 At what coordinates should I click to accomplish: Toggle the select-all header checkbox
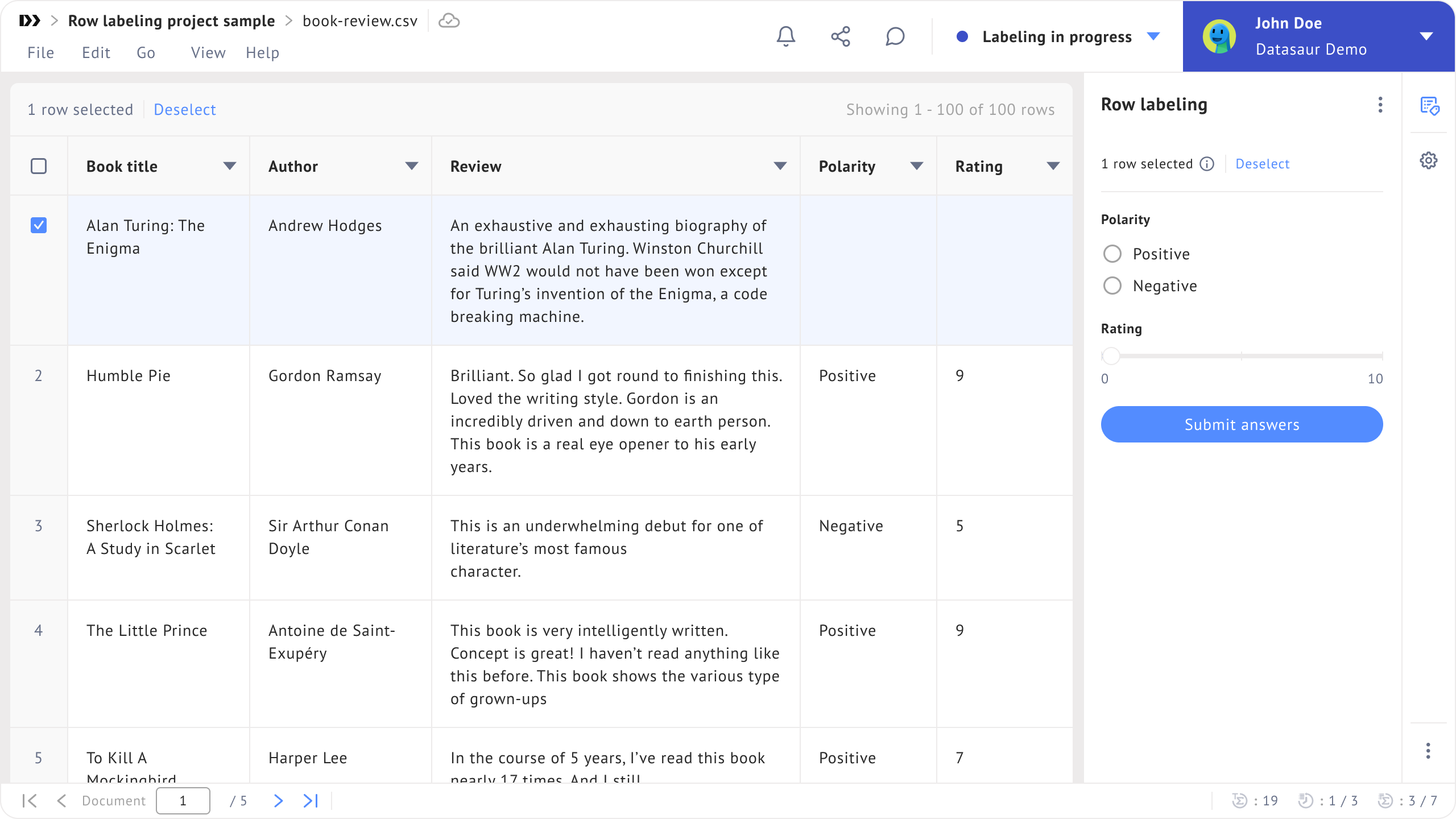[x=39, y=166]
